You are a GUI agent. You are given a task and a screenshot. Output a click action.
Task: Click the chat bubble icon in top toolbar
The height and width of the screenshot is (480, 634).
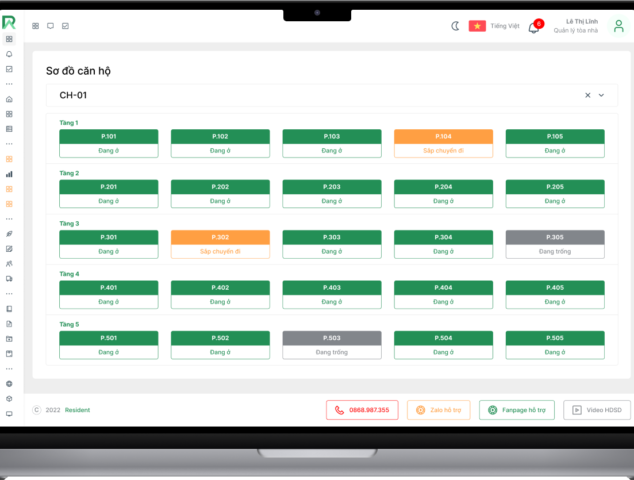pyautogui.click(x=50, y=26)
